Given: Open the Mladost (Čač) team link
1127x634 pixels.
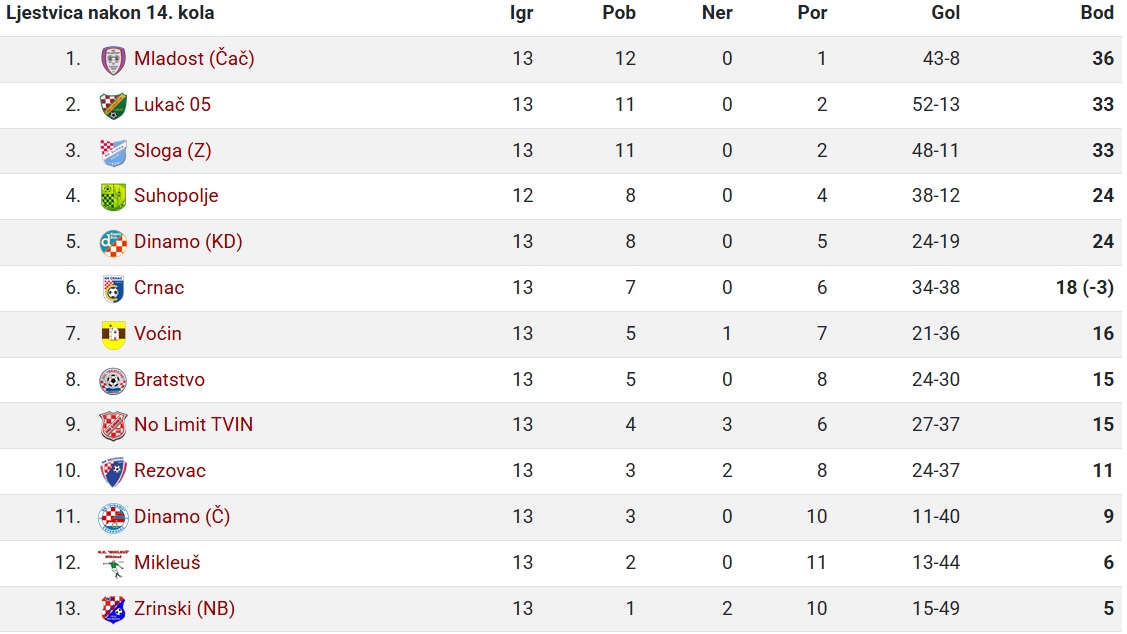Looking at the screenshot, I should tap(194, 58).
